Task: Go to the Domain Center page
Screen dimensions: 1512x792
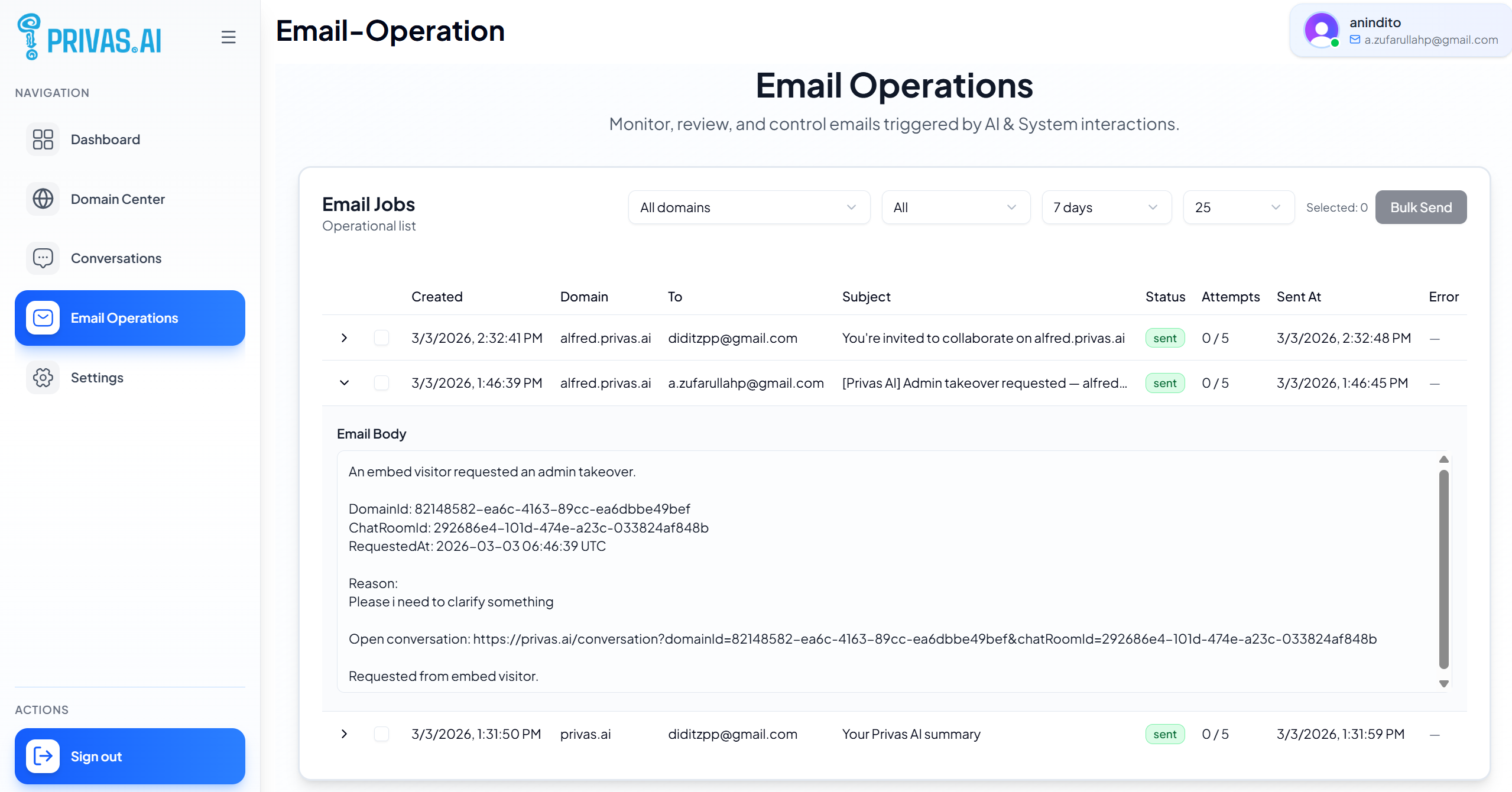Action: pyautogui.click(x=118, y=199)
